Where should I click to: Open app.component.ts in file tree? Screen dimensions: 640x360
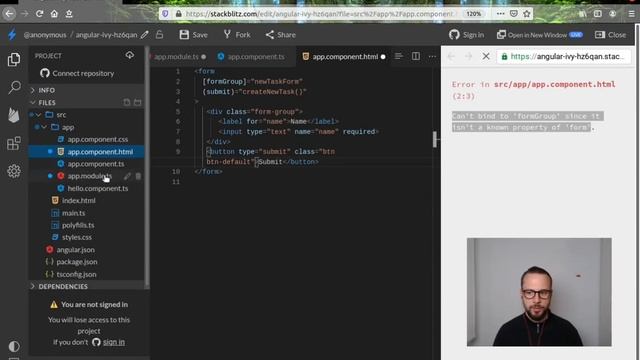tap(96, 164)
